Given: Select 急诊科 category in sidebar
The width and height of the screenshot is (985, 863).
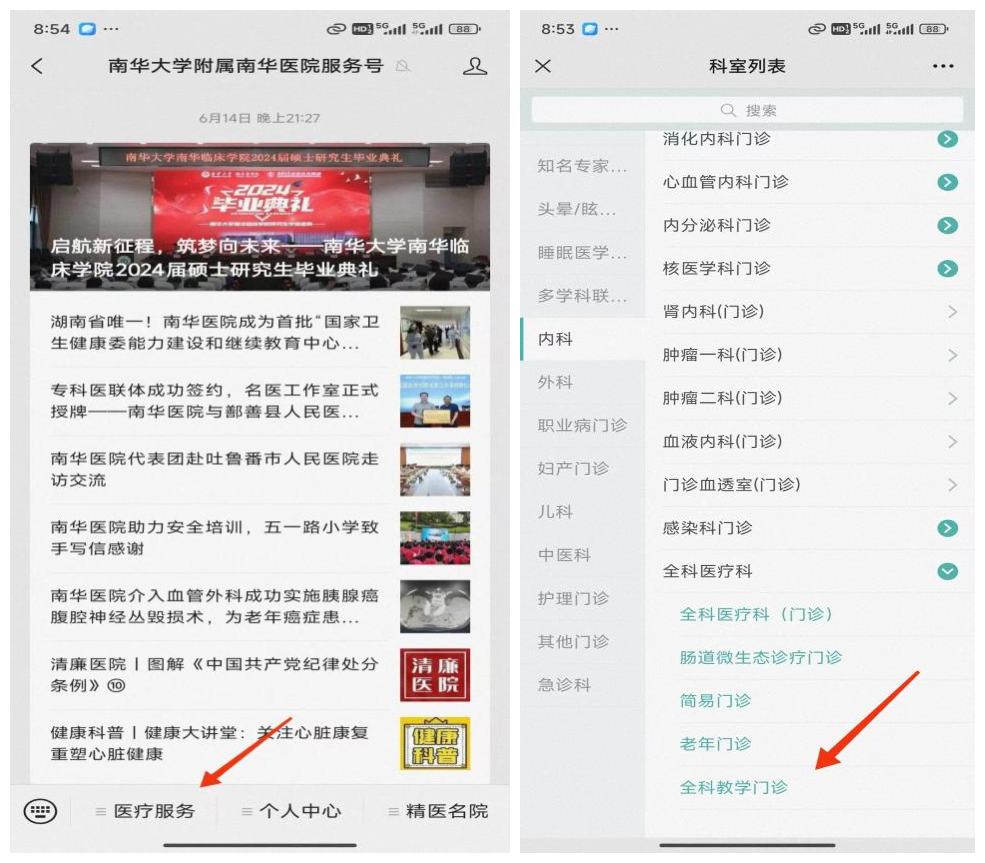Looking at the screenshot, I should tap(582, 685).
